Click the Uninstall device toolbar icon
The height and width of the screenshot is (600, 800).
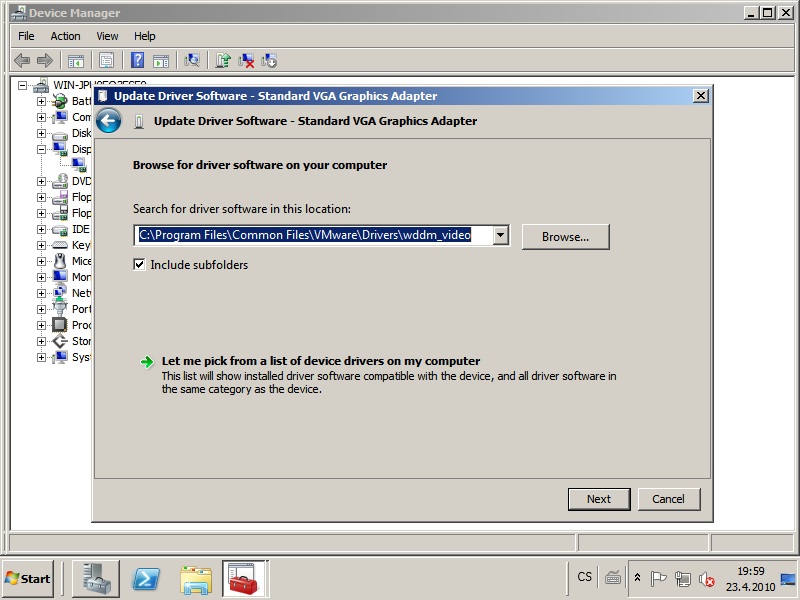[246, 60]
